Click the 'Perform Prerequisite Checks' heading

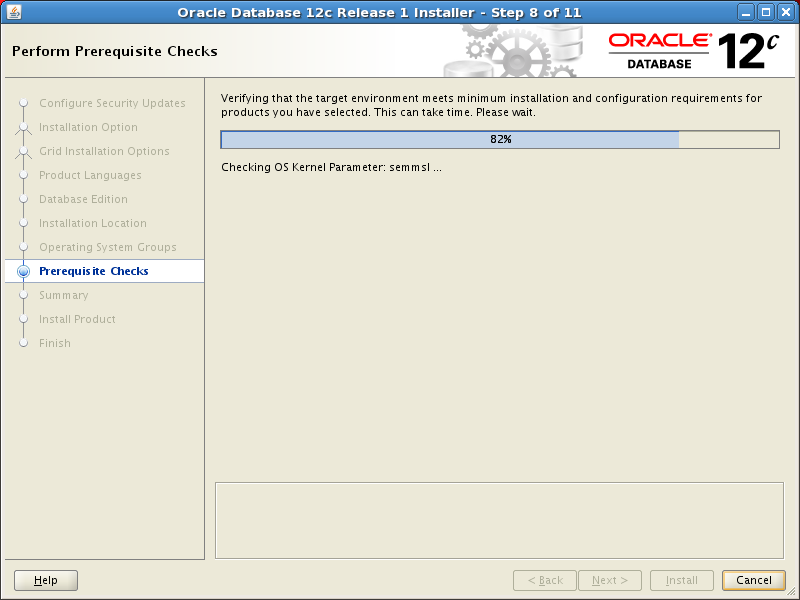[115, 51]
